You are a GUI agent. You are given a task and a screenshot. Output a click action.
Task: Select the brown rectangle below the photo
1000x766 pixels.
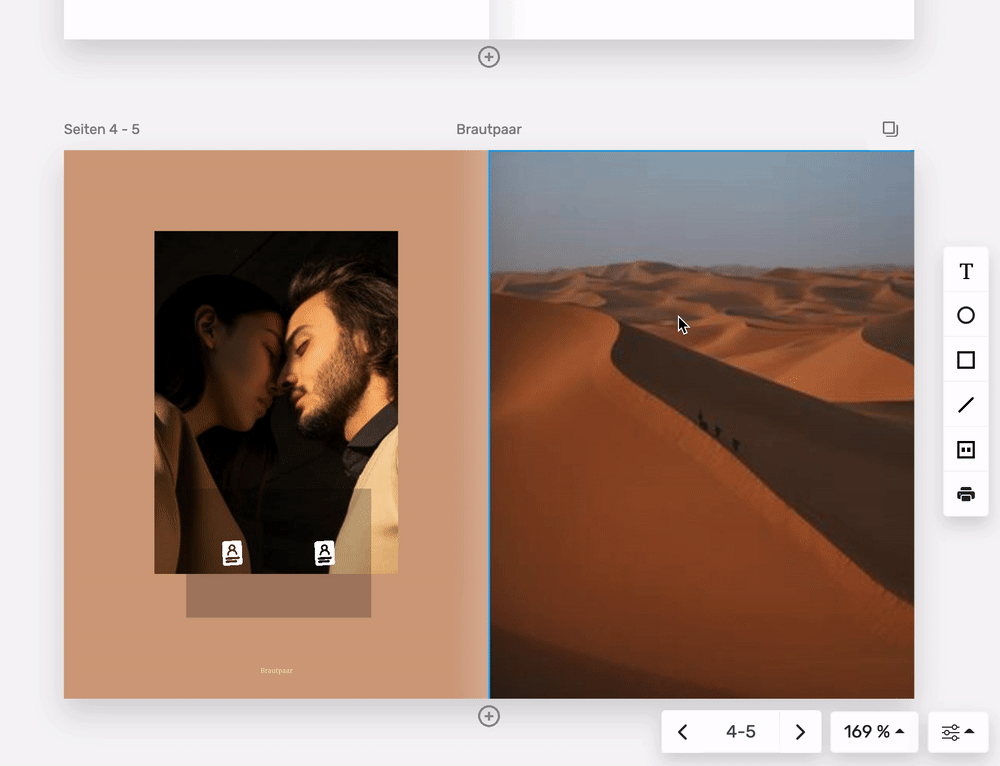279,596
